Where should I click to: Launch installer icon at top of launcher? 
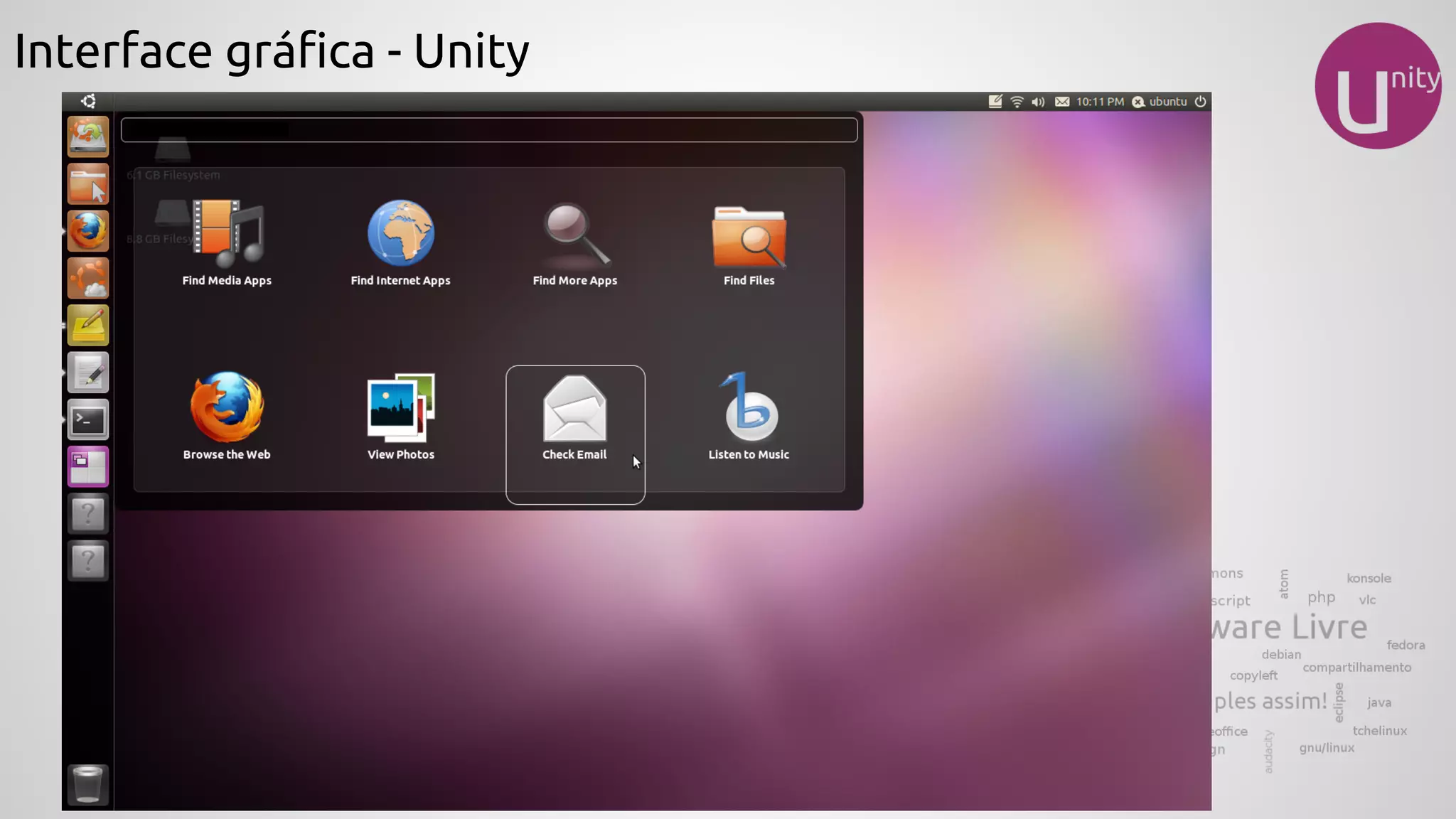click(88, 136)
